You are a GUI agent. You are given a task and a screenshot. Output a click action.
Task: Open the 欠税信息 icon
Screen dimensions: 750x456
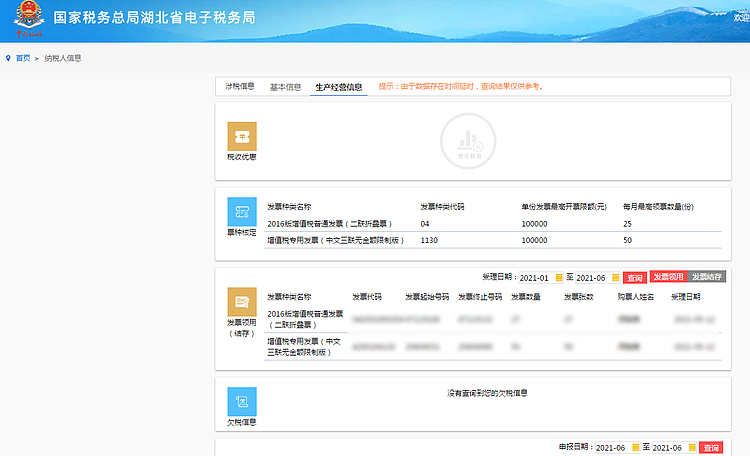(x=242, y=401)
